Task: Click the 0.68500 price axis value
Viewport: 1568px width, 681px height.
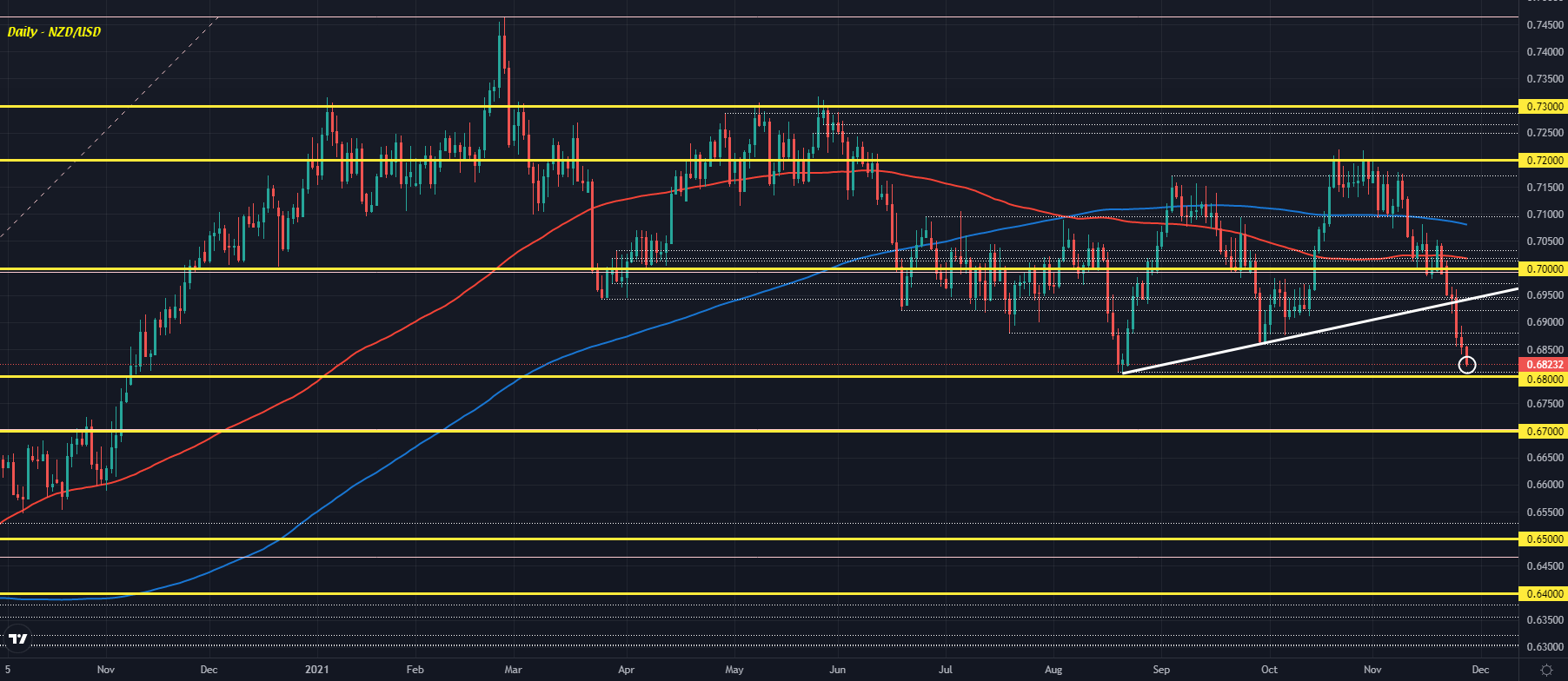Action: [1545, 349]
